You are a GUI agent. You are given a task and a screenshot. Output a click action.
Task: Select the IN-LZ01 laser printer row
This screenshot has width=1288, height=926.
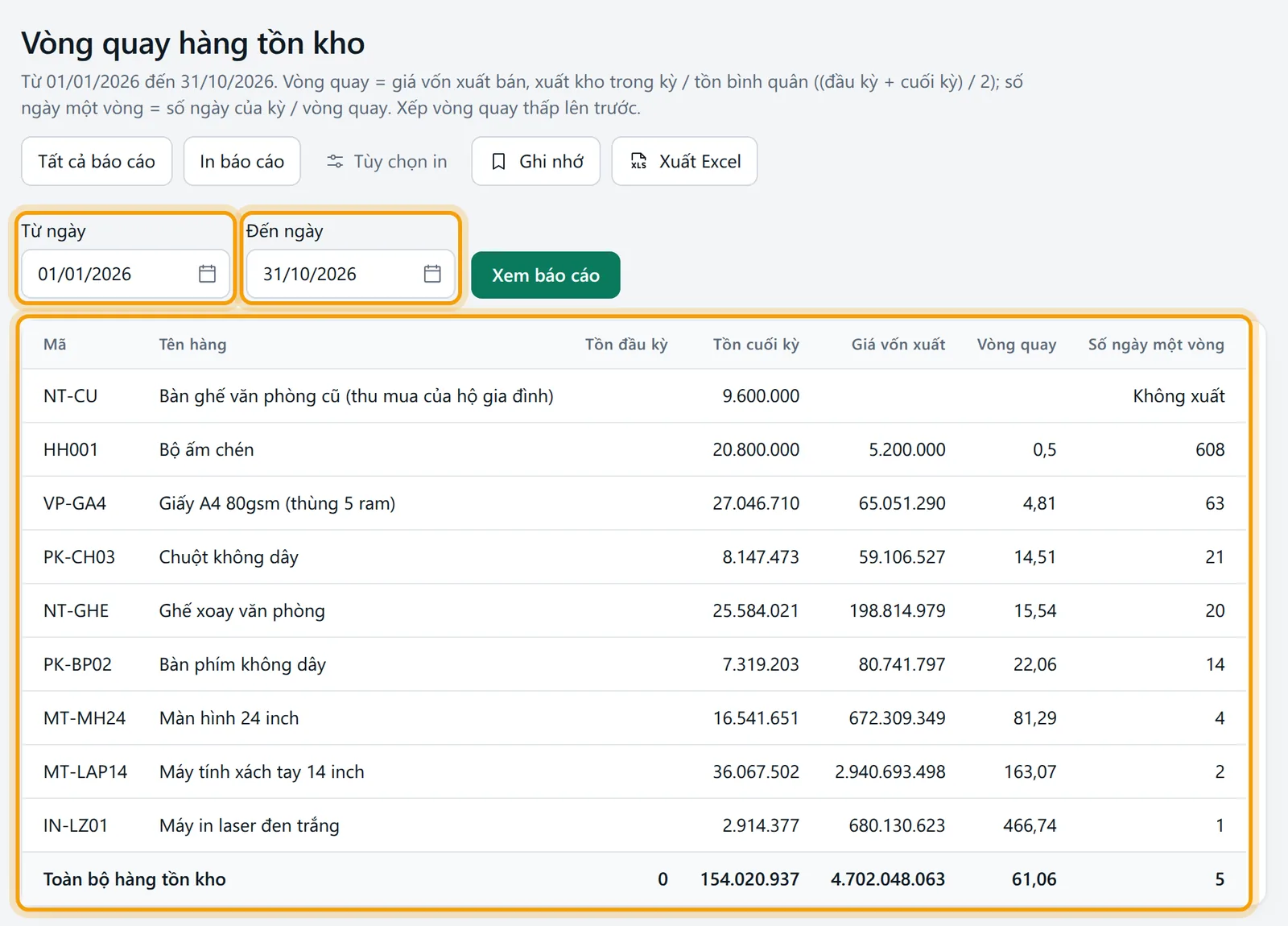click(634, 825)
